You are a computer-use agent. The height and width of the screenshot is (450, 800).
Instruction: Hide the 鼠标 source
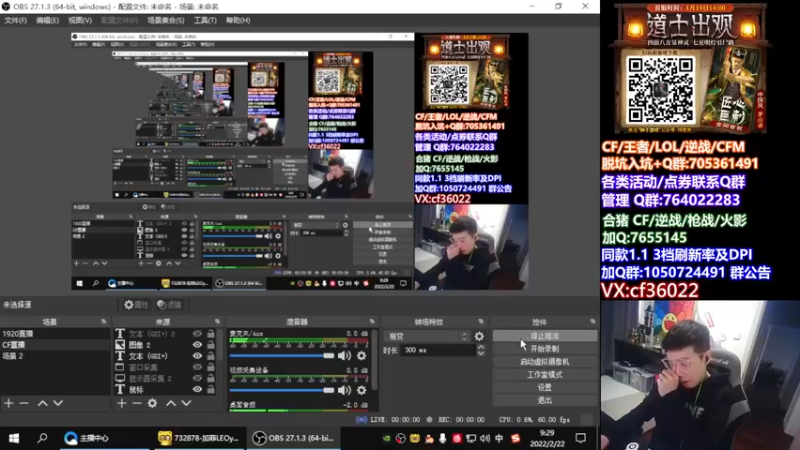click(197, 389)
